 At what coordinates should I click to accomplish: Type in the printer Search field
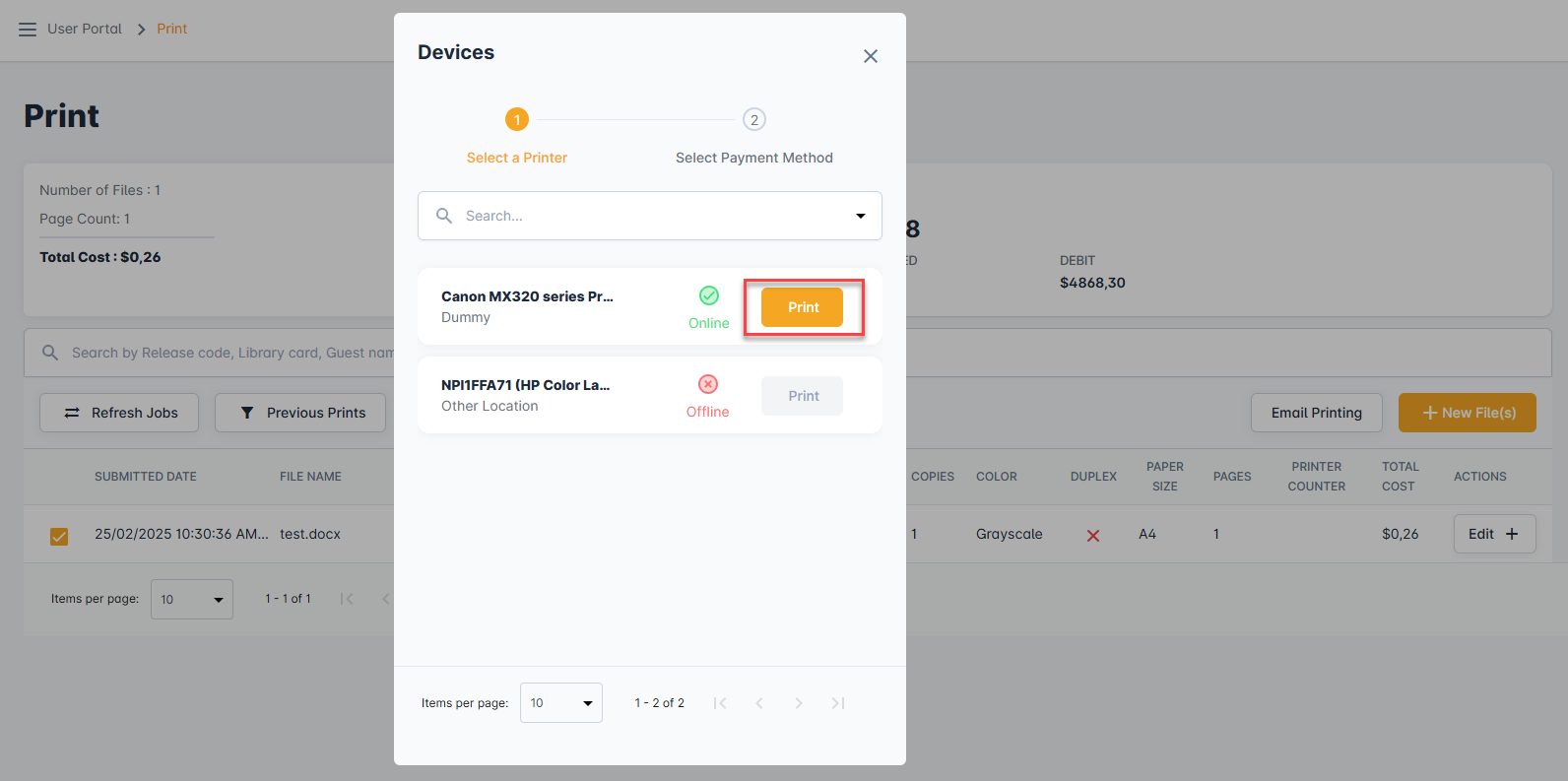[x=650, y=216]
